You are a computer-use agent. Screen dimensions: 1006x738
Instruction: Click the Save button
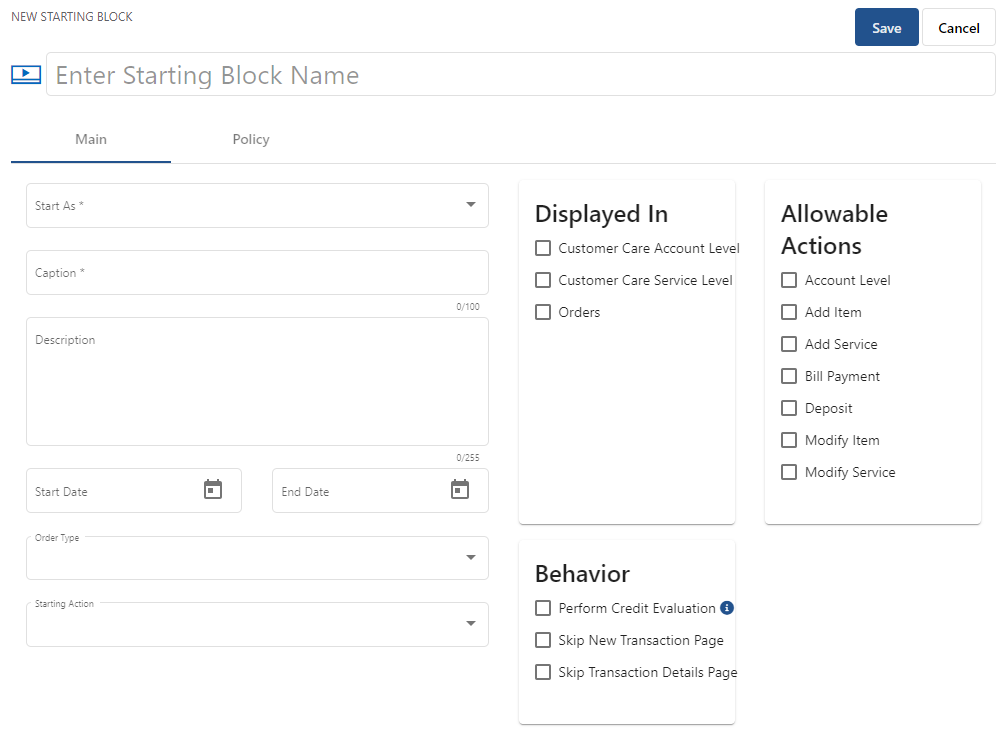click(886, 28)
